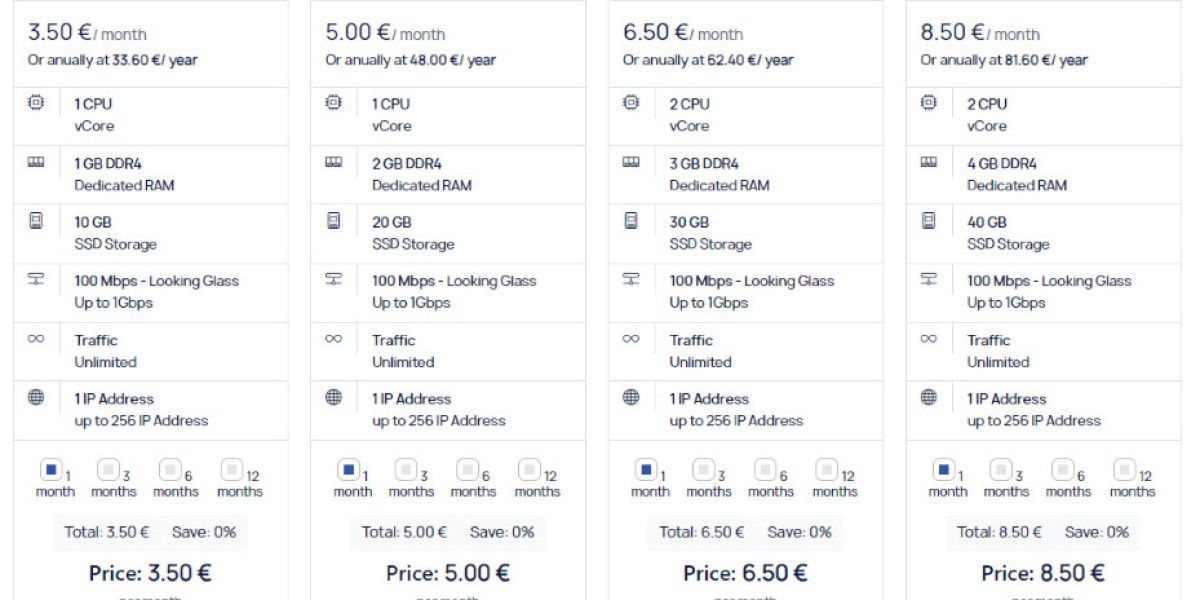Click the CPU icon on the 3.50 € plan

point(37,103)
